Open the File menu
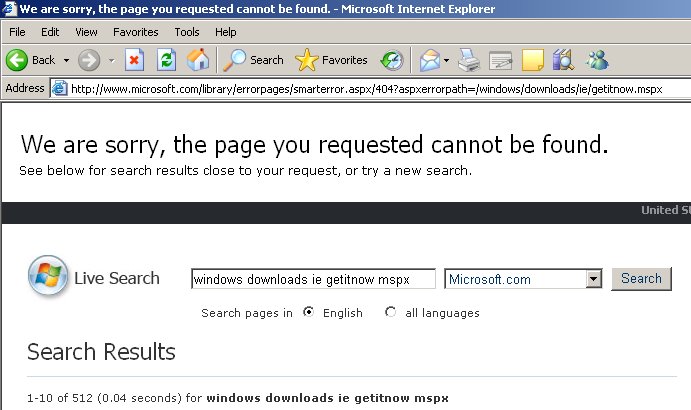The height and width of the screenshot is (410, 691). (x=17, y=32)
